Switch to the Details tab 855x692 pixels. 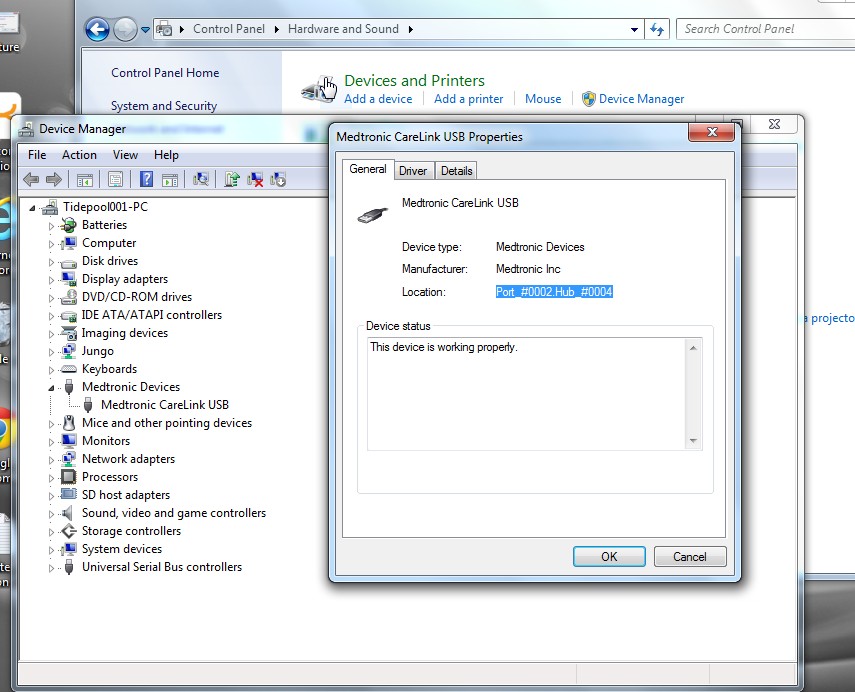[x=456, y=171]
